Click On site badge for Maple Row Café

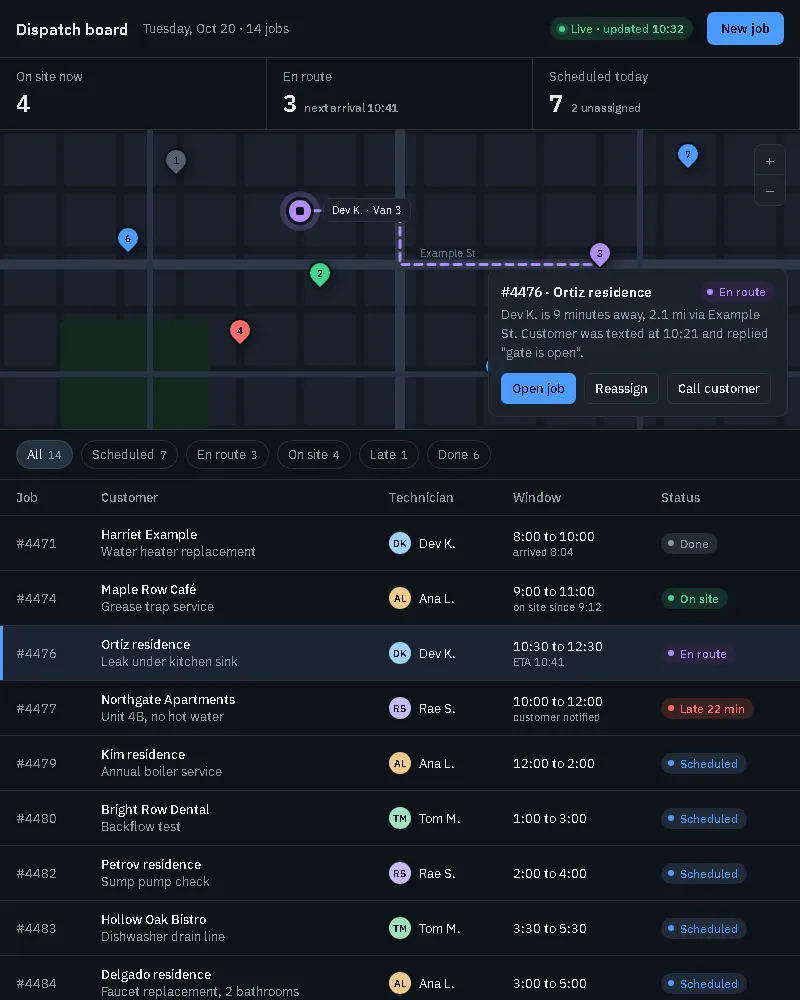[x=694, y=599]
